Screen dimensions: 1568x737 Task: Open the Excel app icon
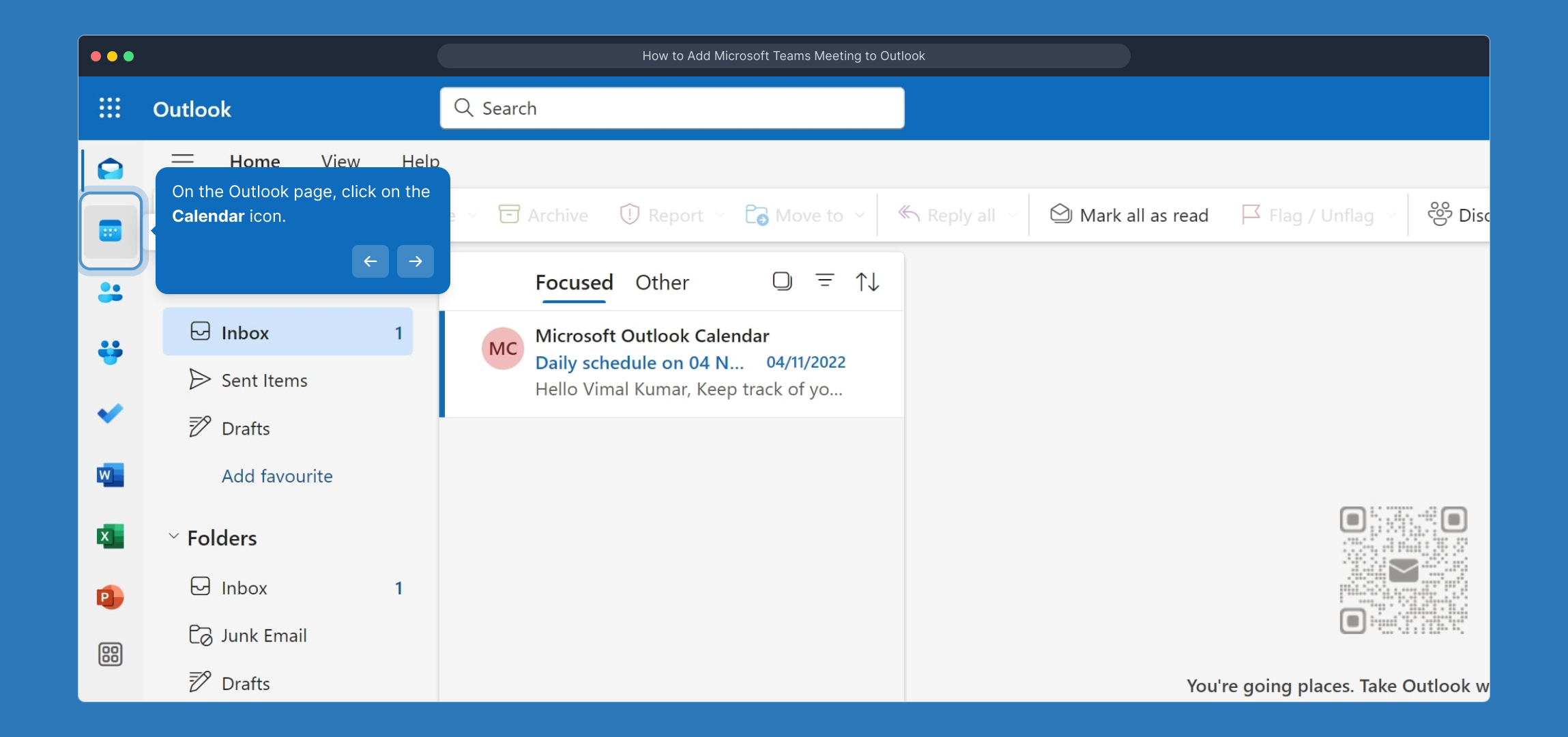coord(110,536)
